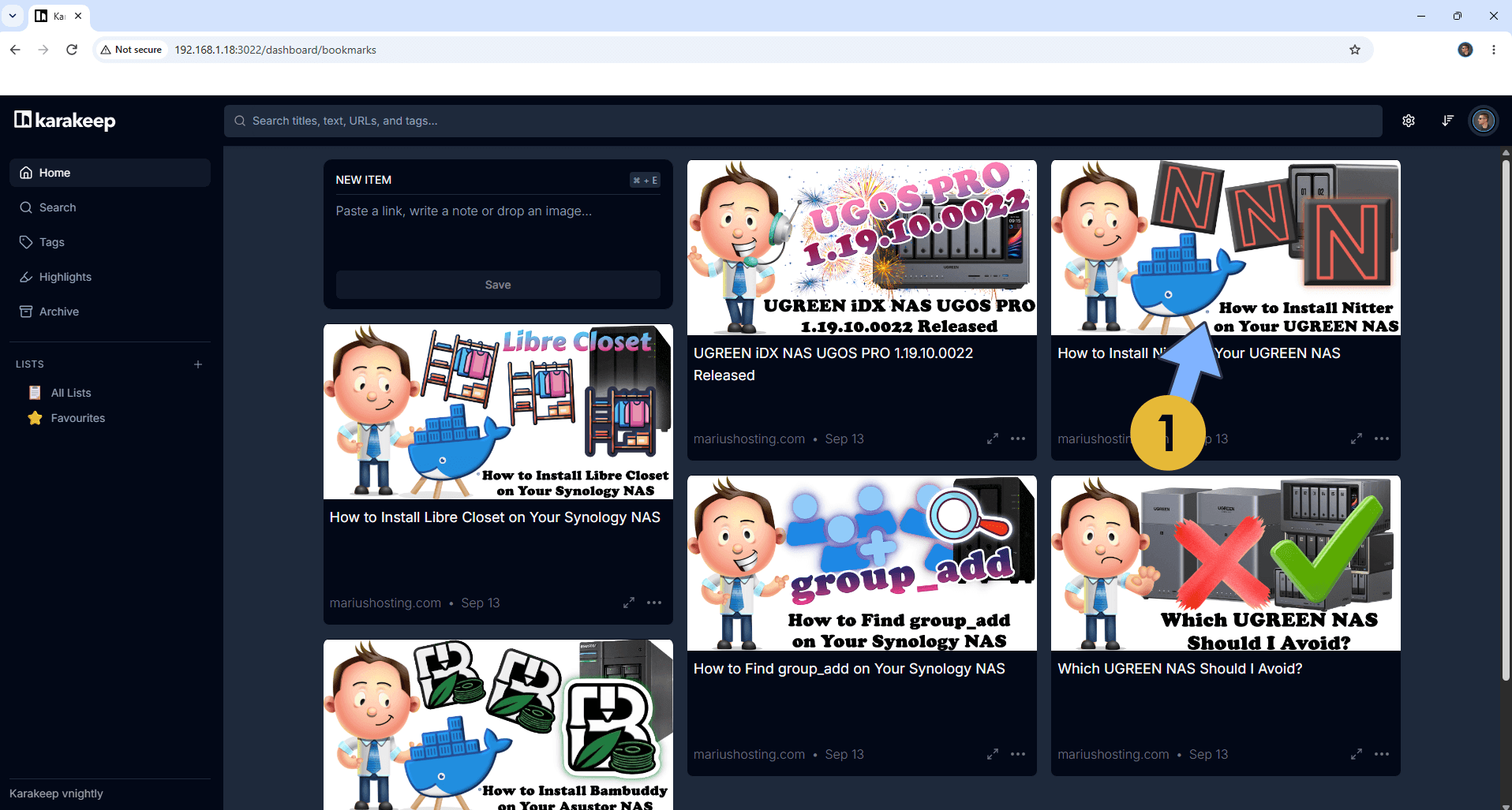Open the Favourites list
The height and width of the screenshot is (810, 1512).
pos(77,418)
